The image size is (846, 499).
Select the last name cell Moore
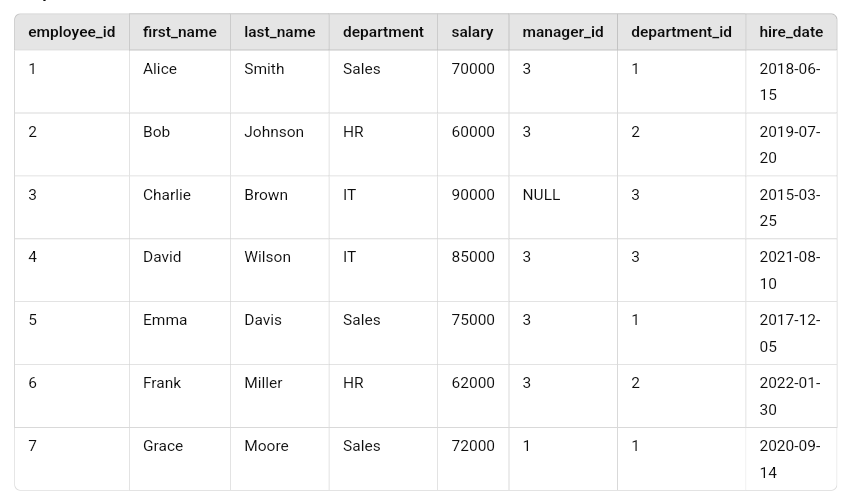[x=266, y=446]
